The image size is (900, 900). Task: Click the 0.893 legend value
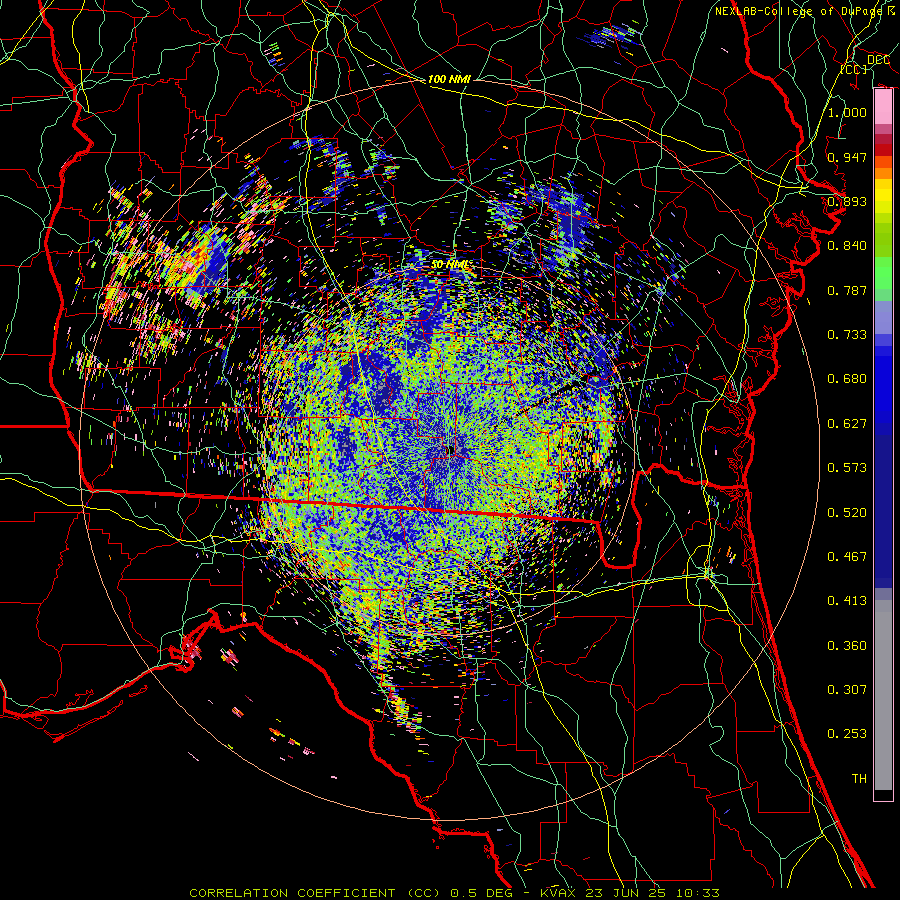[x=847, y=201]
